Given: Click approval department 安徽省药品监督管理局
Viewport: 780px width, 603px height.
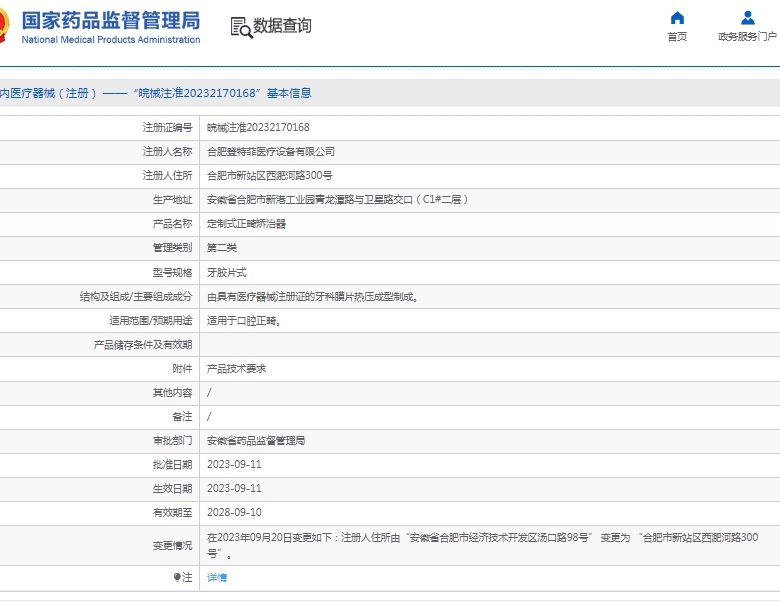Looking at the screenshot, I should pyautogui.click(x=256, y=441).
